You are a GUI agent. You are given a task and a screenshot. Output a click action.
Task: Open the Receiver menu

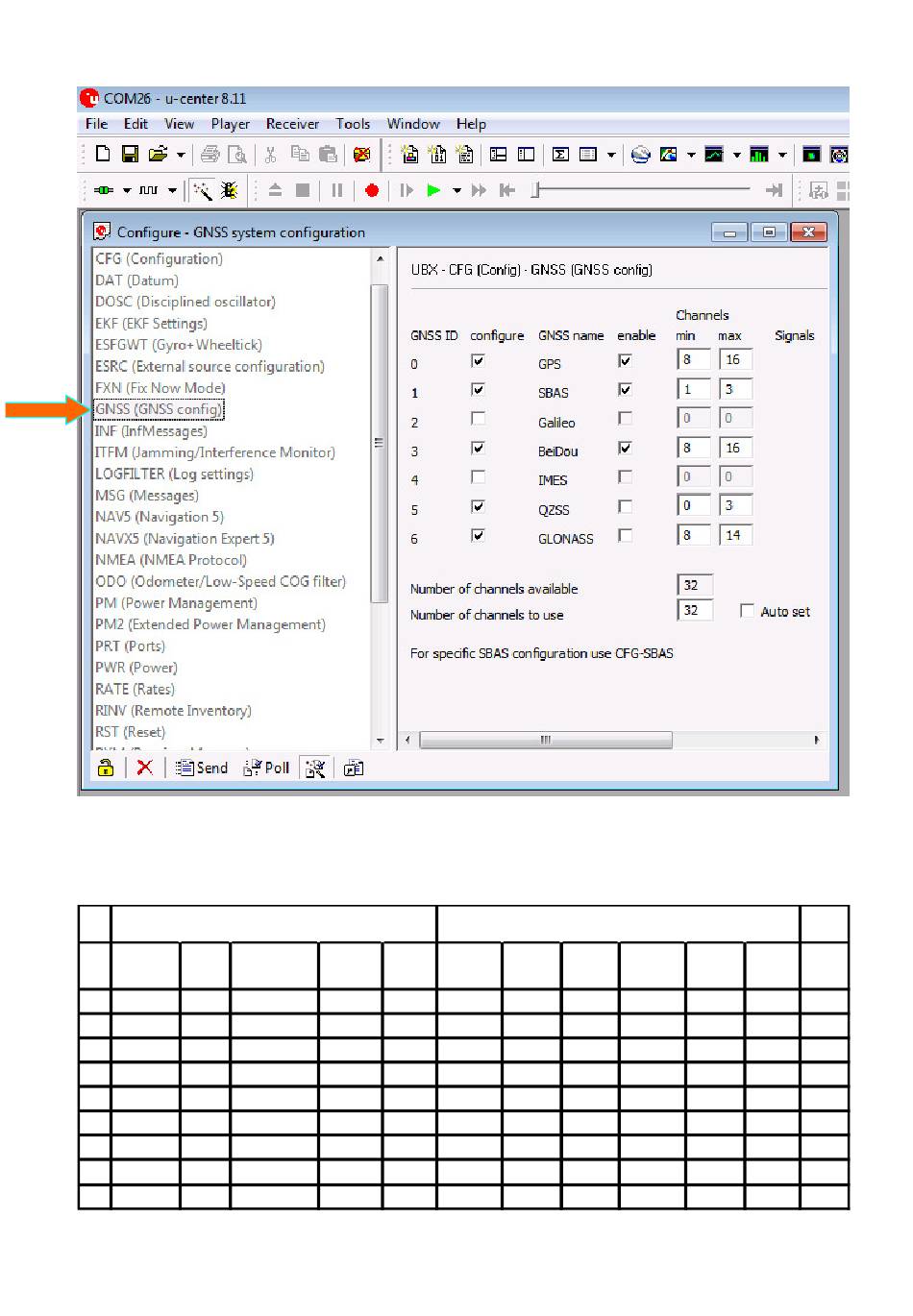tap(292, 124)
